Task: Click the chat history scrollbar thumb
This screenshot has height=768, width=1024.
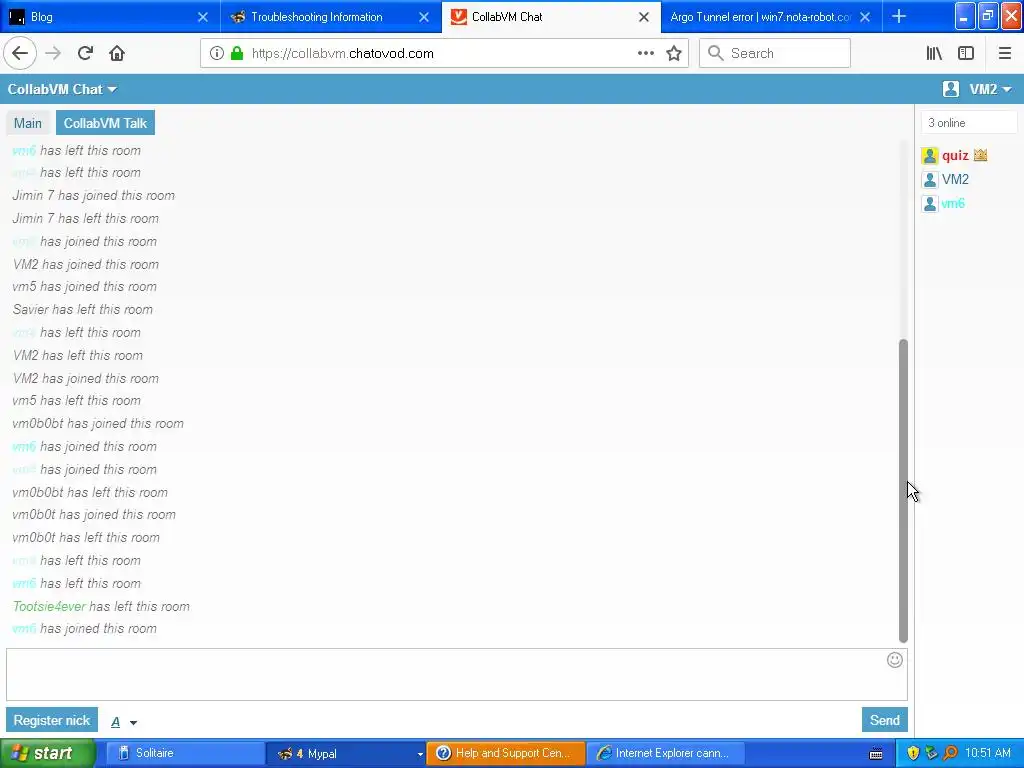Action: tap(903, 491)
